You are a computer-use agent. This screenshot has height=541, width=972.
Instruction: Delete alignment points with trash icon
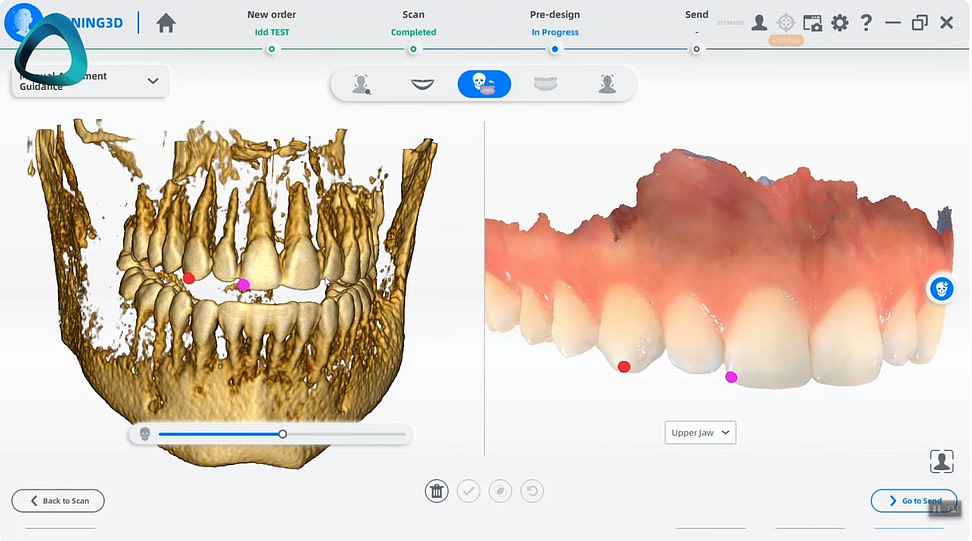point(436,491)
